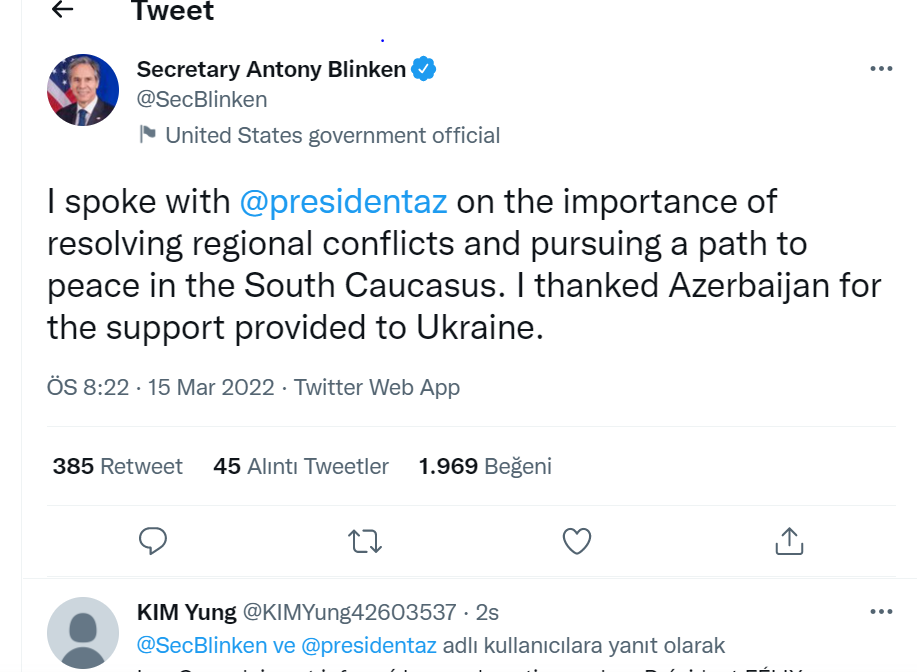The image size is (917, 672).
Task: Click Secretary Blinken's profile photo
Action: pyautogui.click(x=83, y=90)
